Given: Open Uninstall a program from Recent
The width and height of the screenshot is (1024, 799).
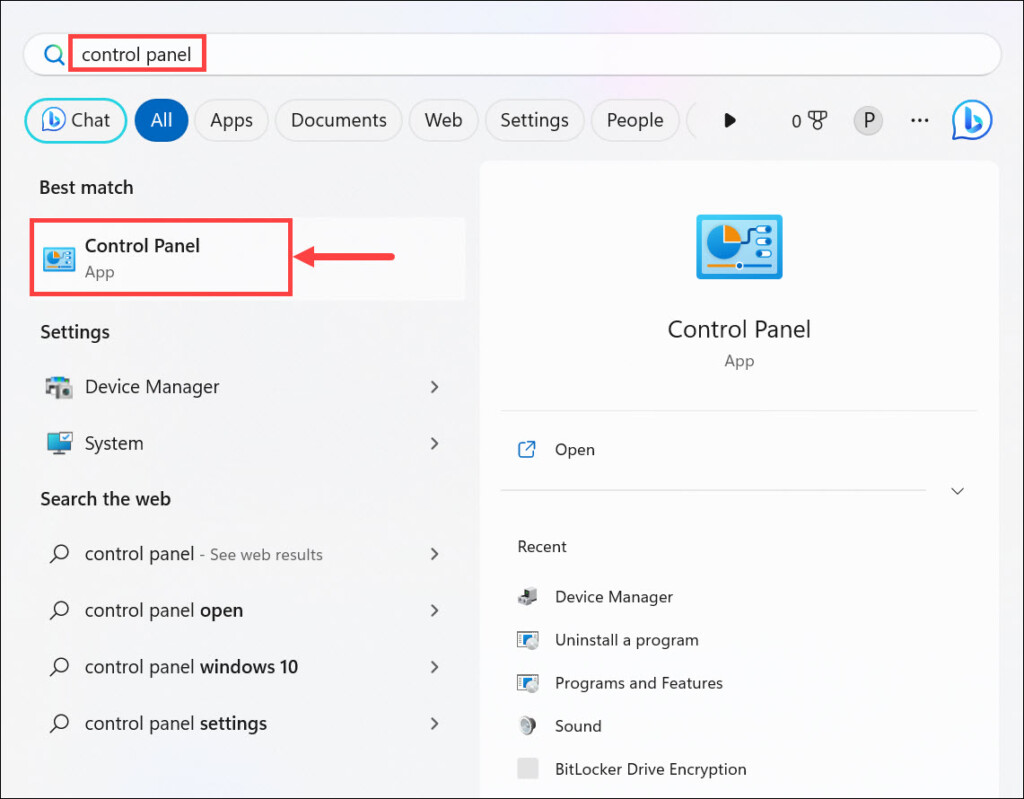Looking at the screenshot, I should pos(626,640).
